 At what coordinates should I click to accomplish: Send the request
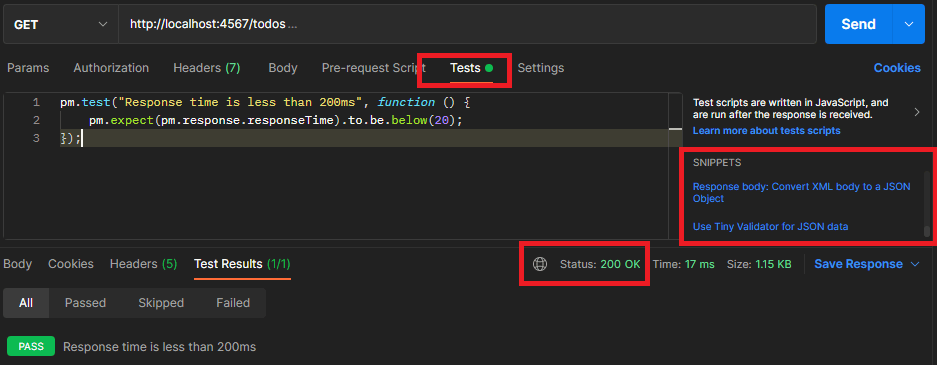[x=858, y=24]
